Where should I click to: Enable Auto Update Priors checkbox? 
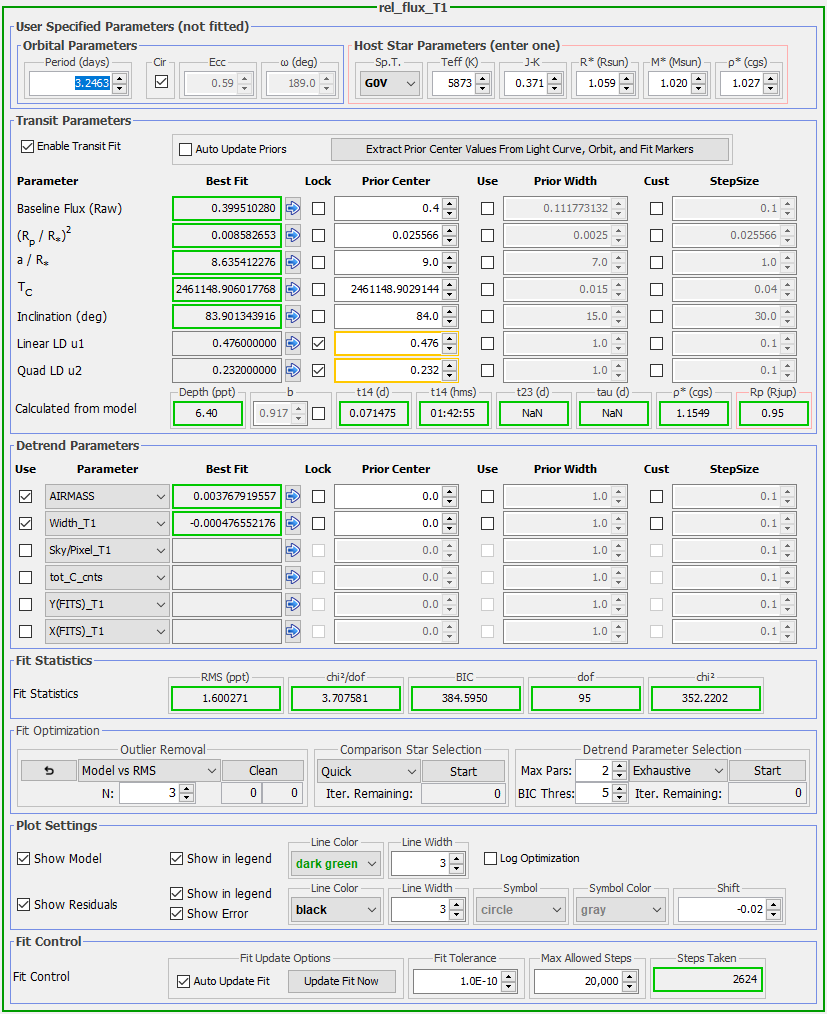(x=185, y=149)
